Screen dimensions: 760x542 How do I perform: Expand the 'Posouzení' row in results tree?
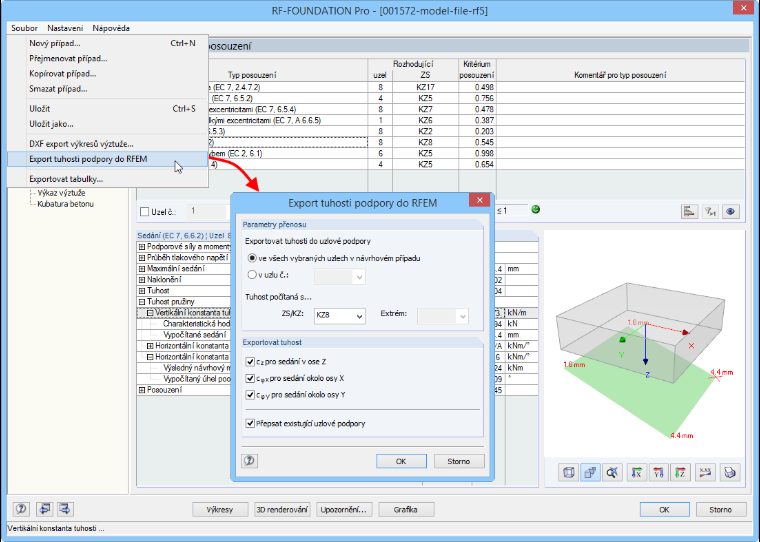tap(142, 390)
